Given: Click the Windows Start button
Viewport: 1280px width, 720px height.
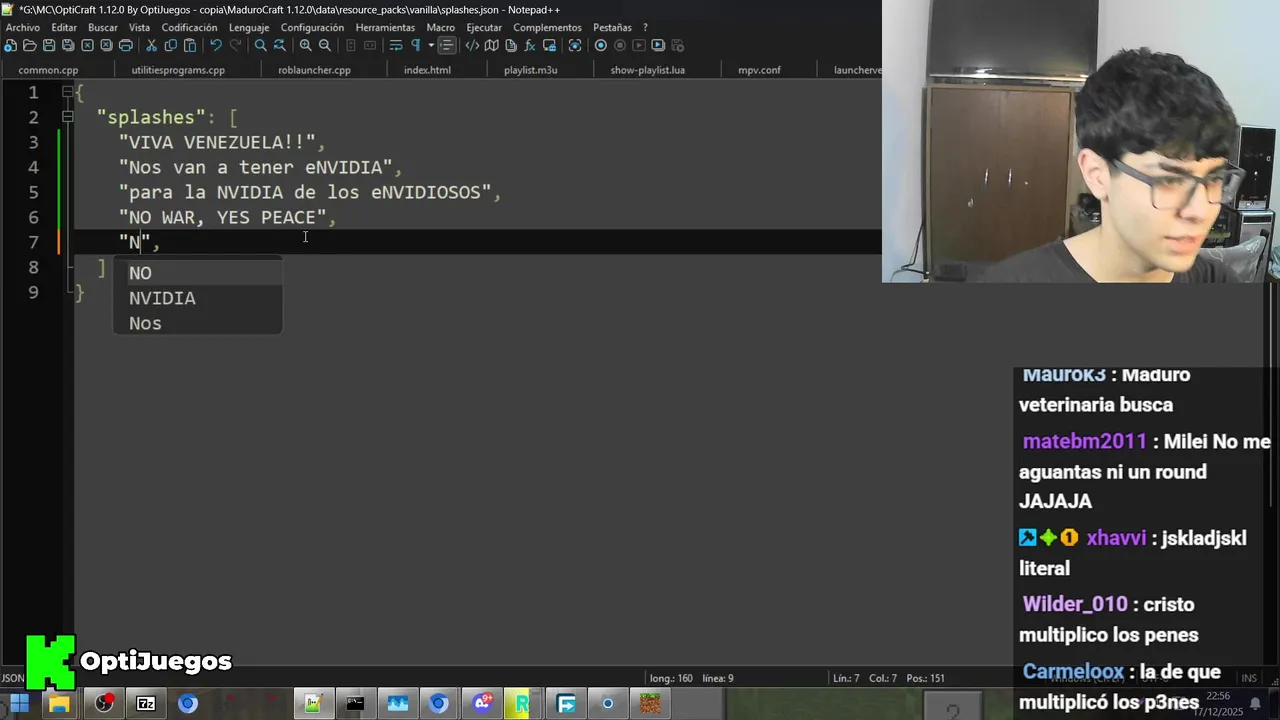Looking at the screenshot, I should point(19,703).
